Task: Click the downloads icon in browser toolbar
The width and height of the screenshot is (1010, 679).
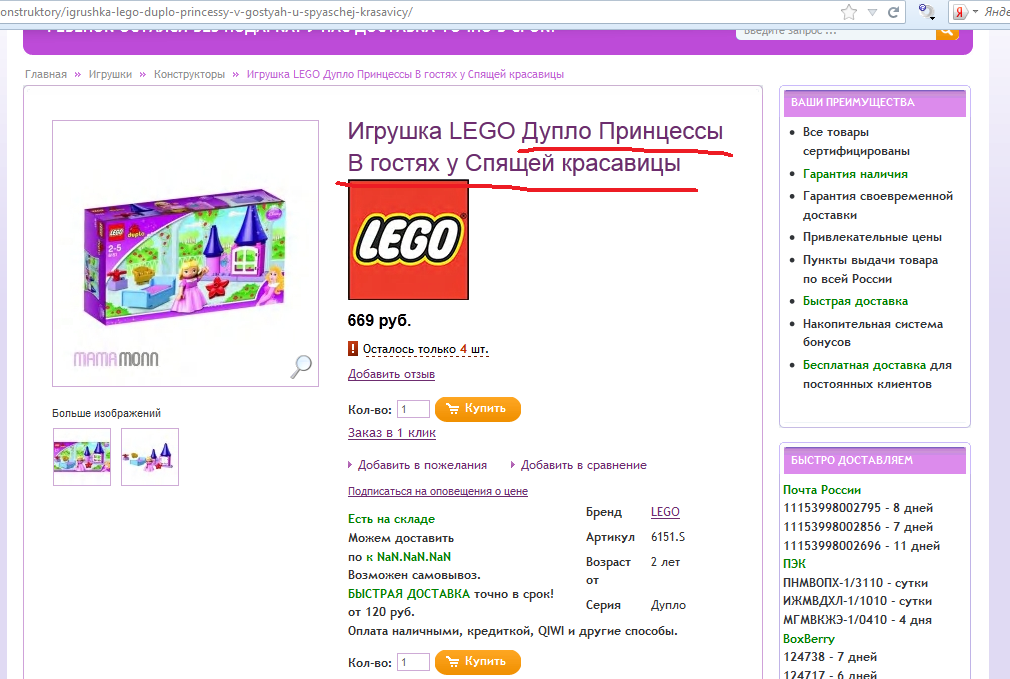Action: (x=927, y=12)
